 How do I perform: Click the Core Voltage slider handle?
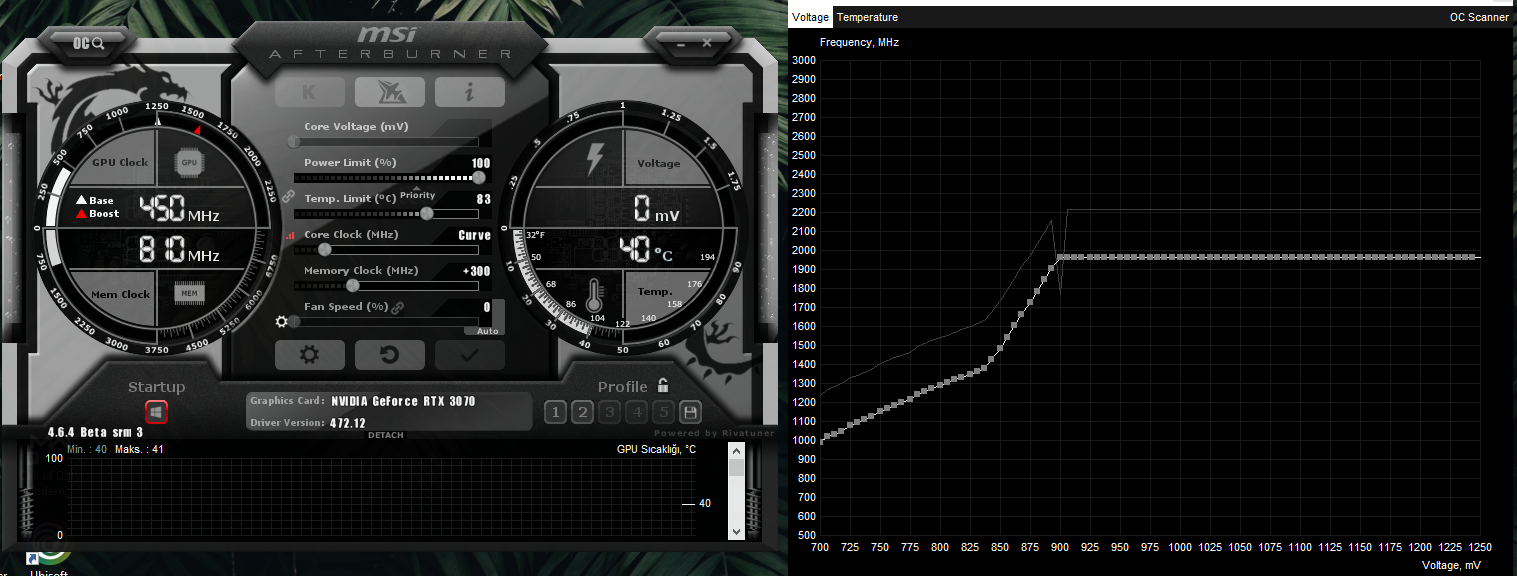click(293, 141)
